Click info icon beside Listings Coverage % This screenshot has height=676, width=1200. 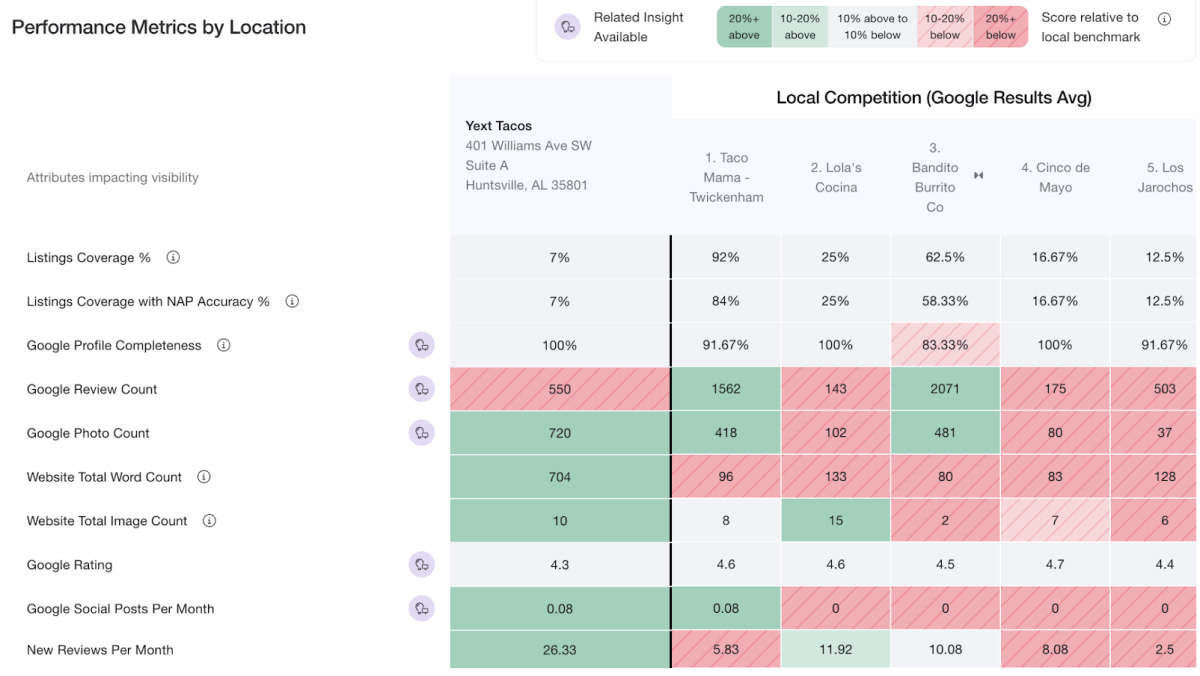(x=173, y=258)
